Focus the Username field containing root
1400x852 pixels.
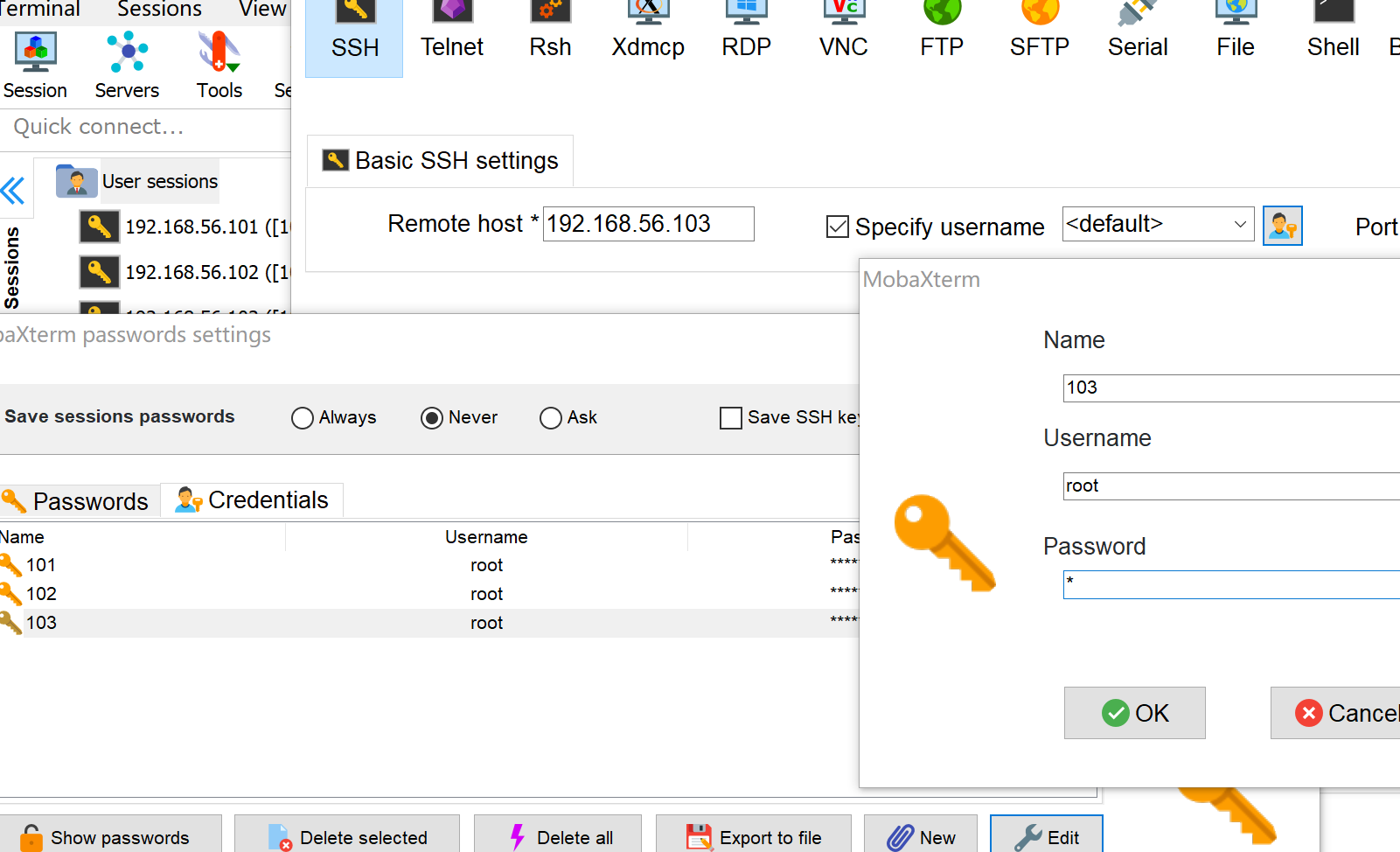coord(1231,485)
